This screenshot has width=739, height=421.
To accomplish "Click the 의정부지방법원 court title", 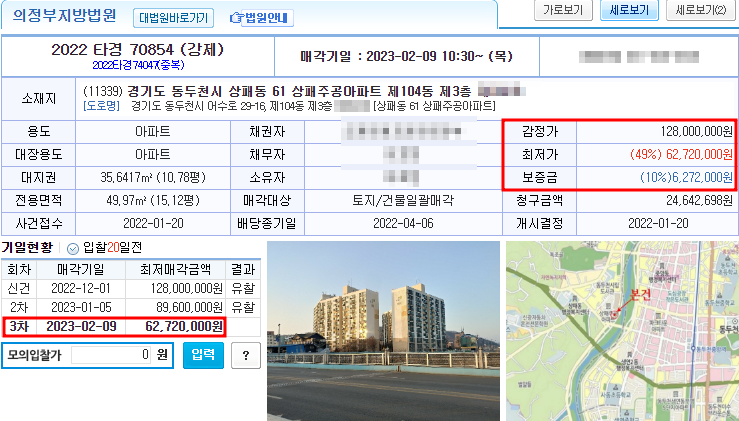I will [x=64, y=15].
